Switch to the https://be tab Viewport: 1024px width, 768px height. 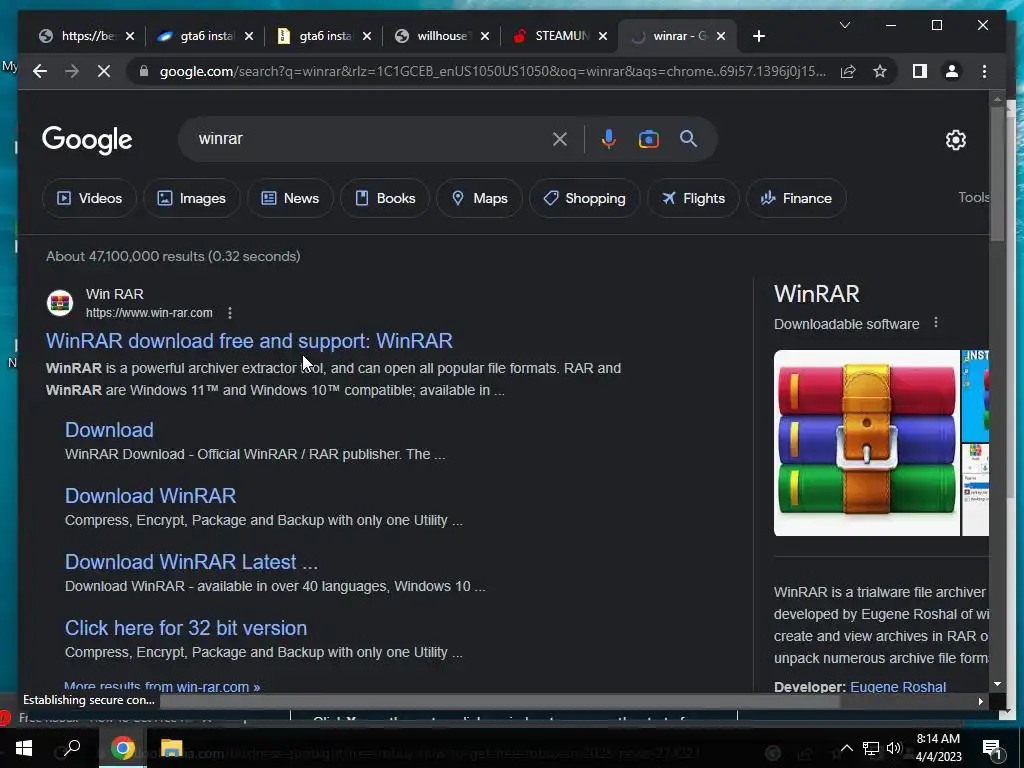click(86, 36)
